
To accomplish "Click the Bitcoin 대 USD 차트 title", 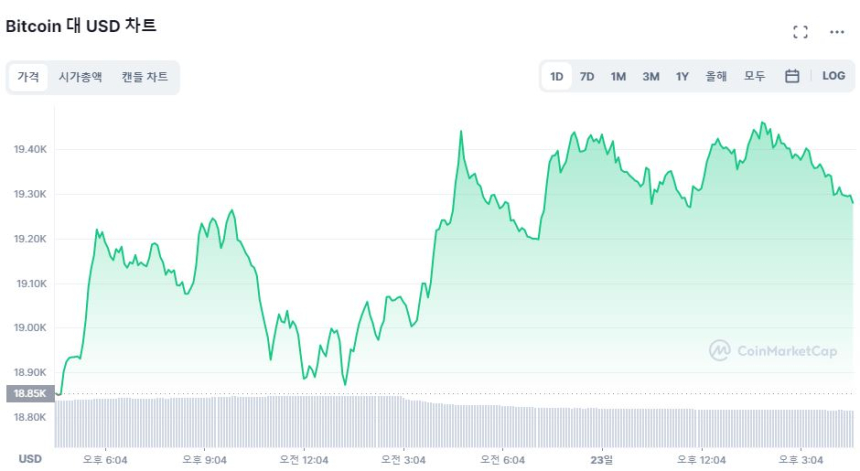I will pyautogui.click(x=81, y=26).
